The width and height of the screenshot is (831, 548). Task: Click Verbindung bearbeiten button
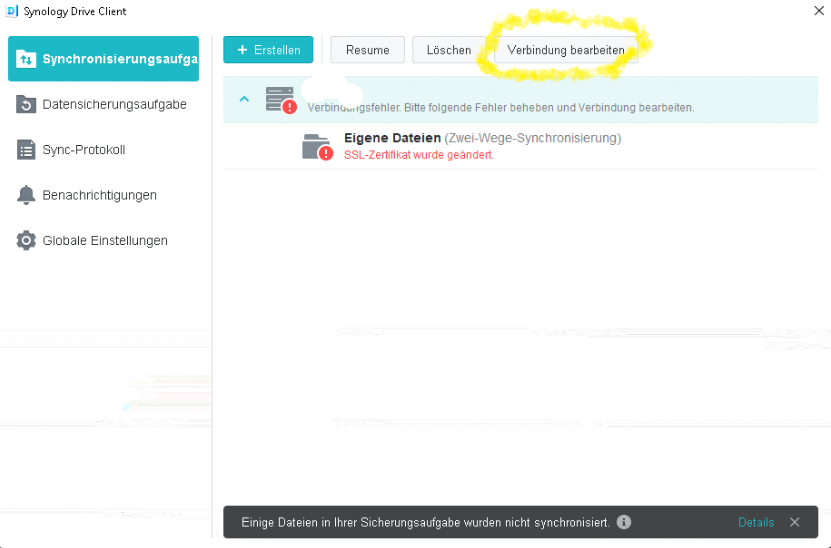pos(566,50)
